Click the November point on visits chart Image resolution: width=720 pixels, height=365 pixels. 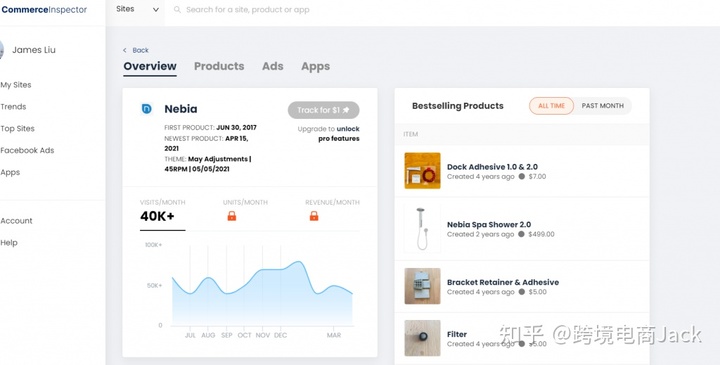tap(263, 270)
